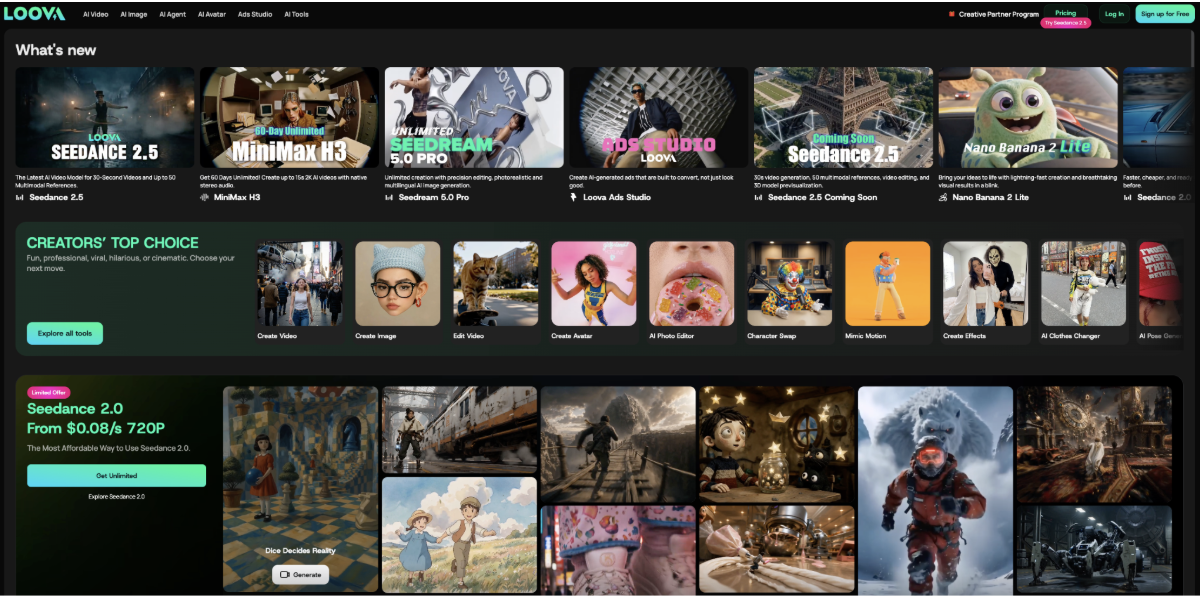The width and height of the screenshot is (1200, 596).
Task: Select the AI Photo Editor tool card
Action: pos(691,290)
